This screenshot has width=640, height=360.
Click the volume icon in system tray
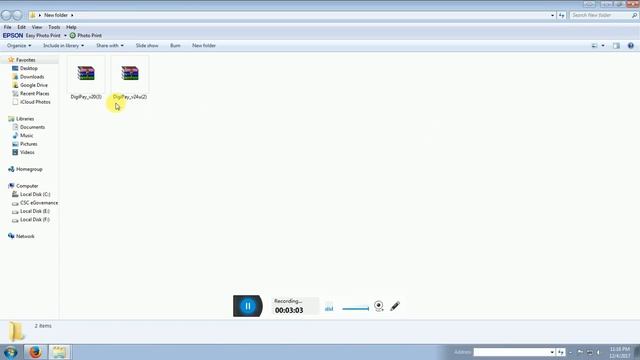pos(598,352)
